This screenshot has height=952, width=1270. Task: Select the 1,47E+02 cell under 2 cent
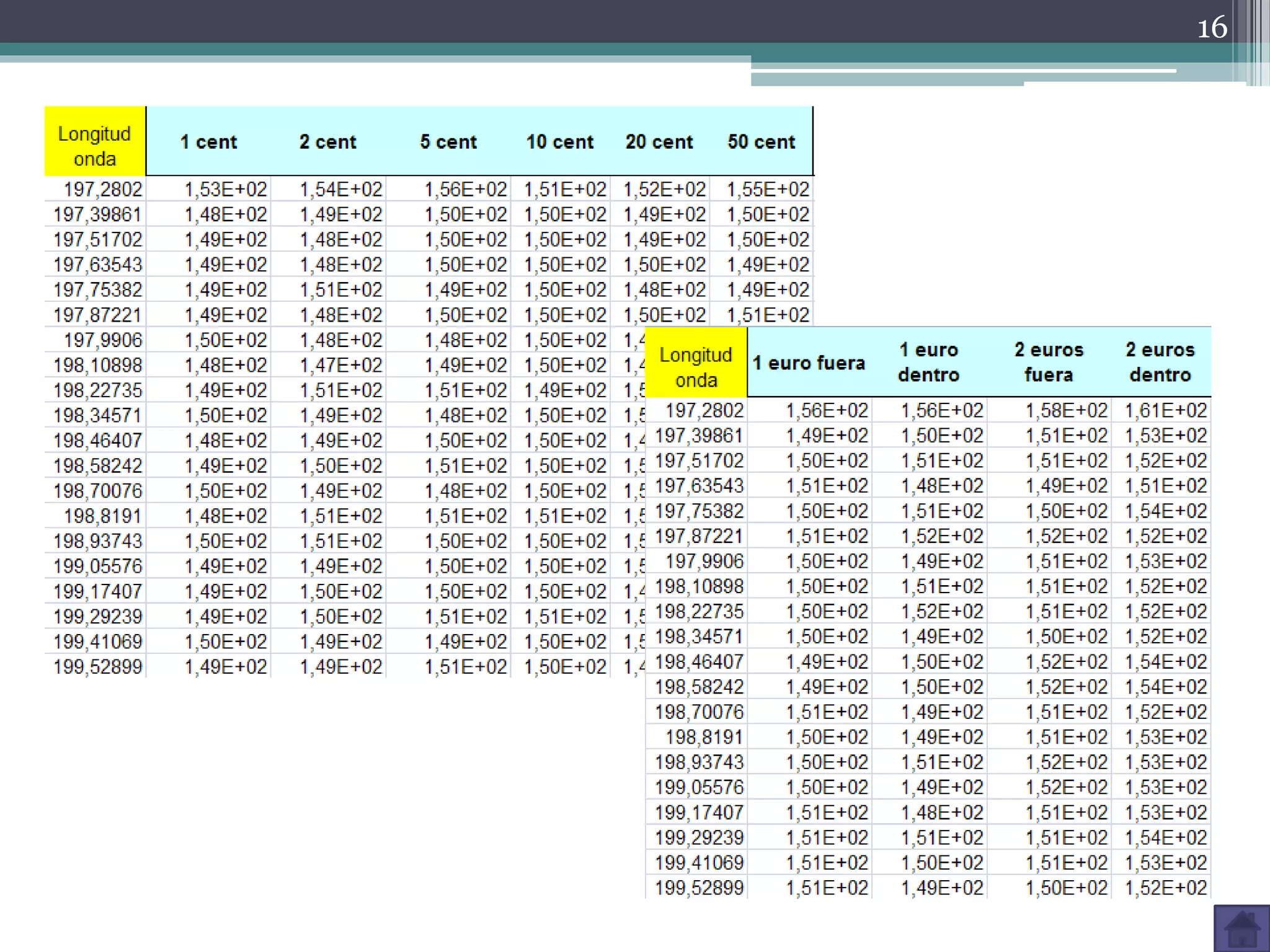click(x=341, y=365)
